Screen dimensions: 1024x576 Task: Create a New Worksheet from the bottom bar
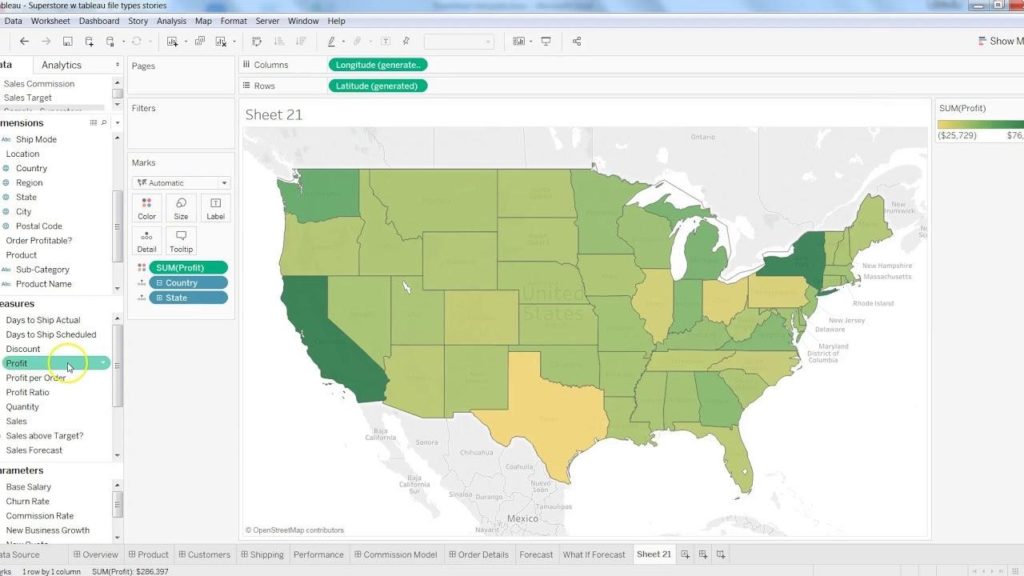[x=686, y=554]
